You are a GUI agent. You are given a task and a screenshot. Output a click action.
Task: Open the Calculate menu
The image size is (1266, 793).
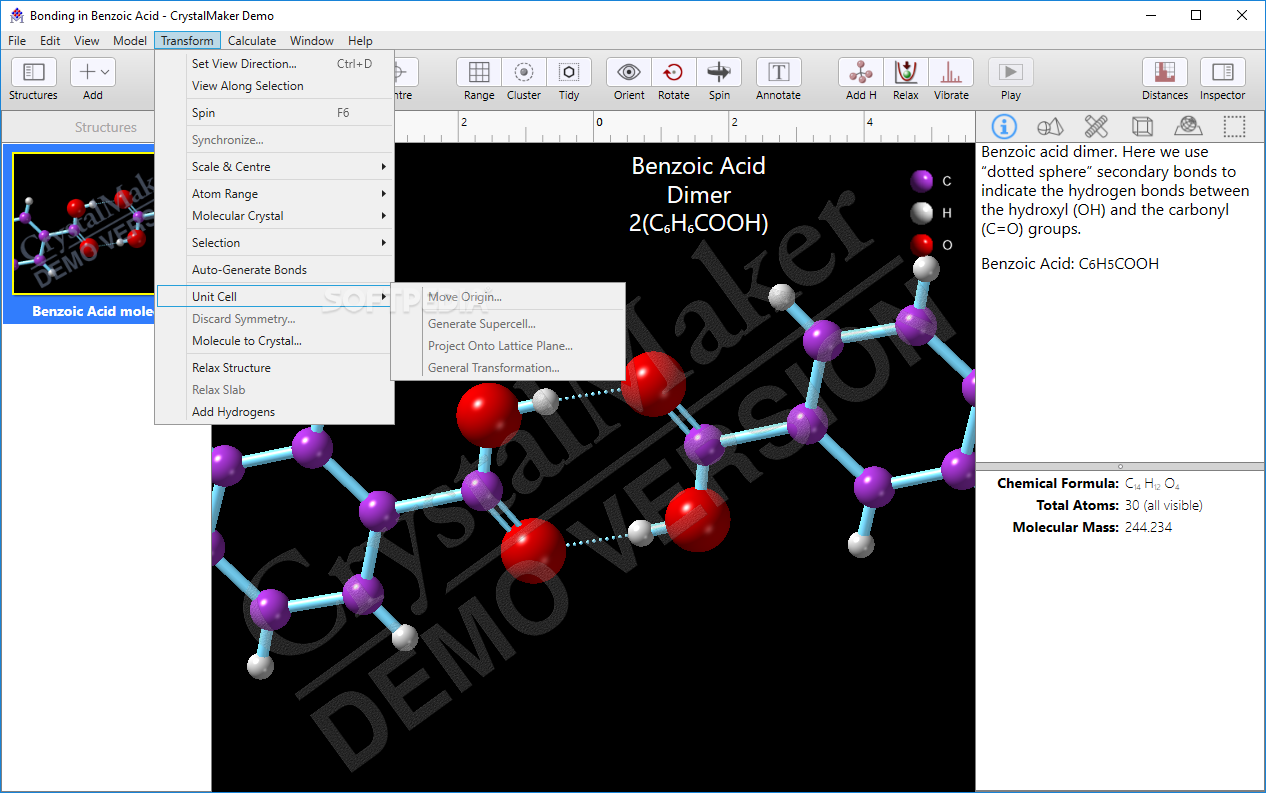point(252,41)
